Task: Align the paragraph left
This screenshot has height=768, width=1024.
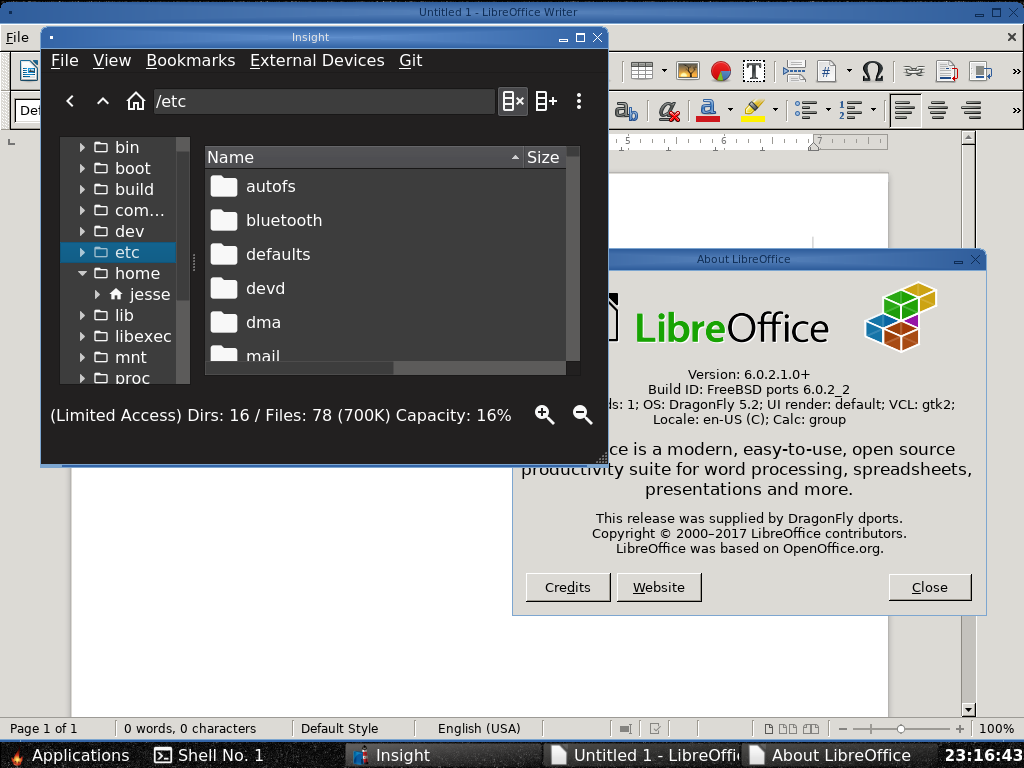Action: tap(904, 110)
